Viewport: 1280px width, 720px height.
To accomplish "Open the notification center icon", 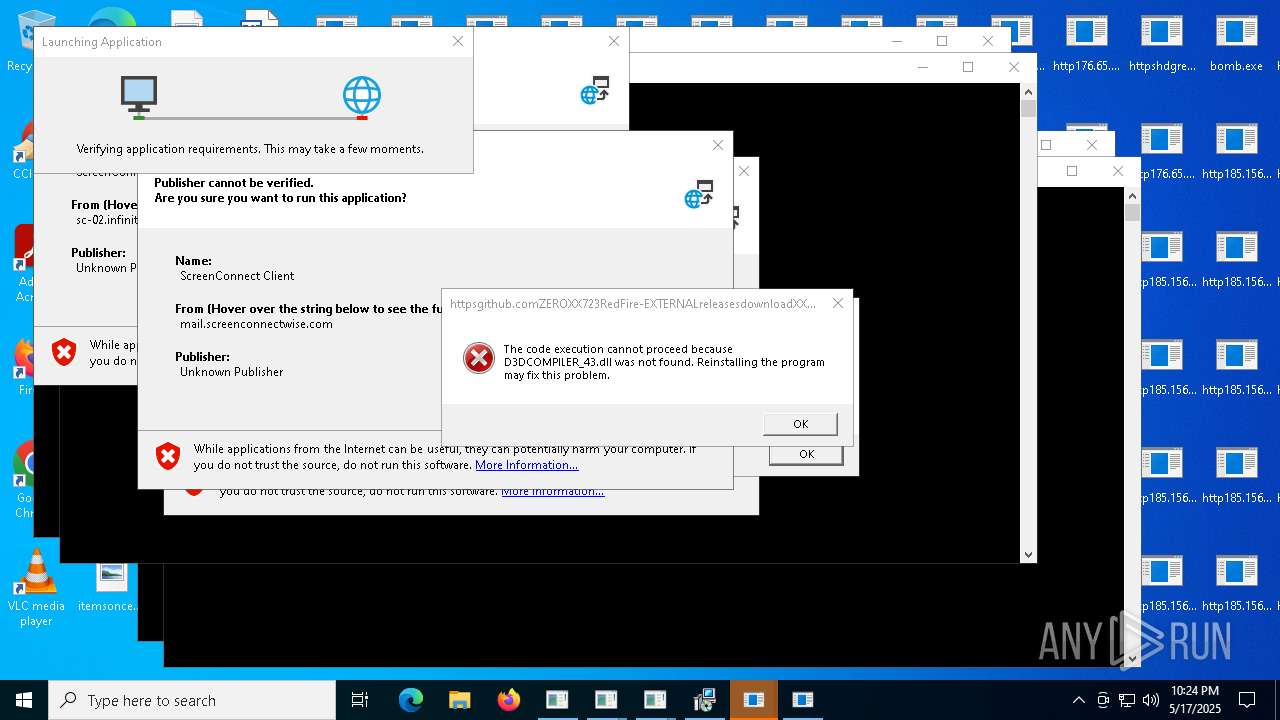I will 1247,700.
